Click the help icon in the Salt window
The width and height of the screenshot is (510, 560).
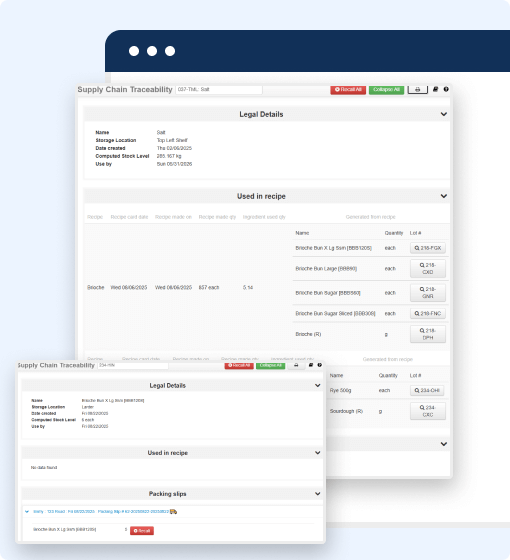coord(446,89)
